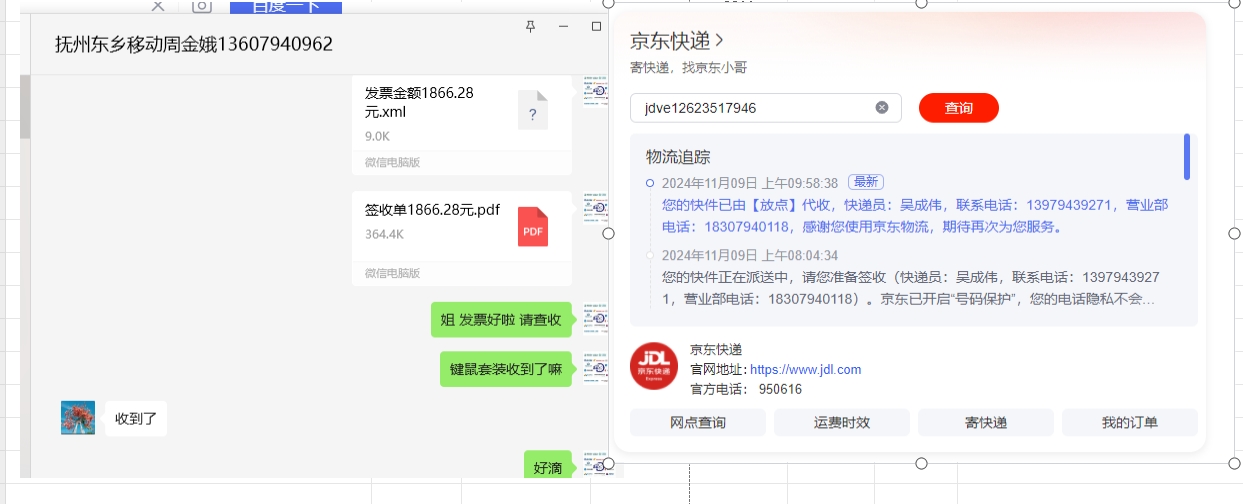The width and height of the screenshot is (1243, 504).
Task: Open 我的订单
Action: (x=1130, y=422)
